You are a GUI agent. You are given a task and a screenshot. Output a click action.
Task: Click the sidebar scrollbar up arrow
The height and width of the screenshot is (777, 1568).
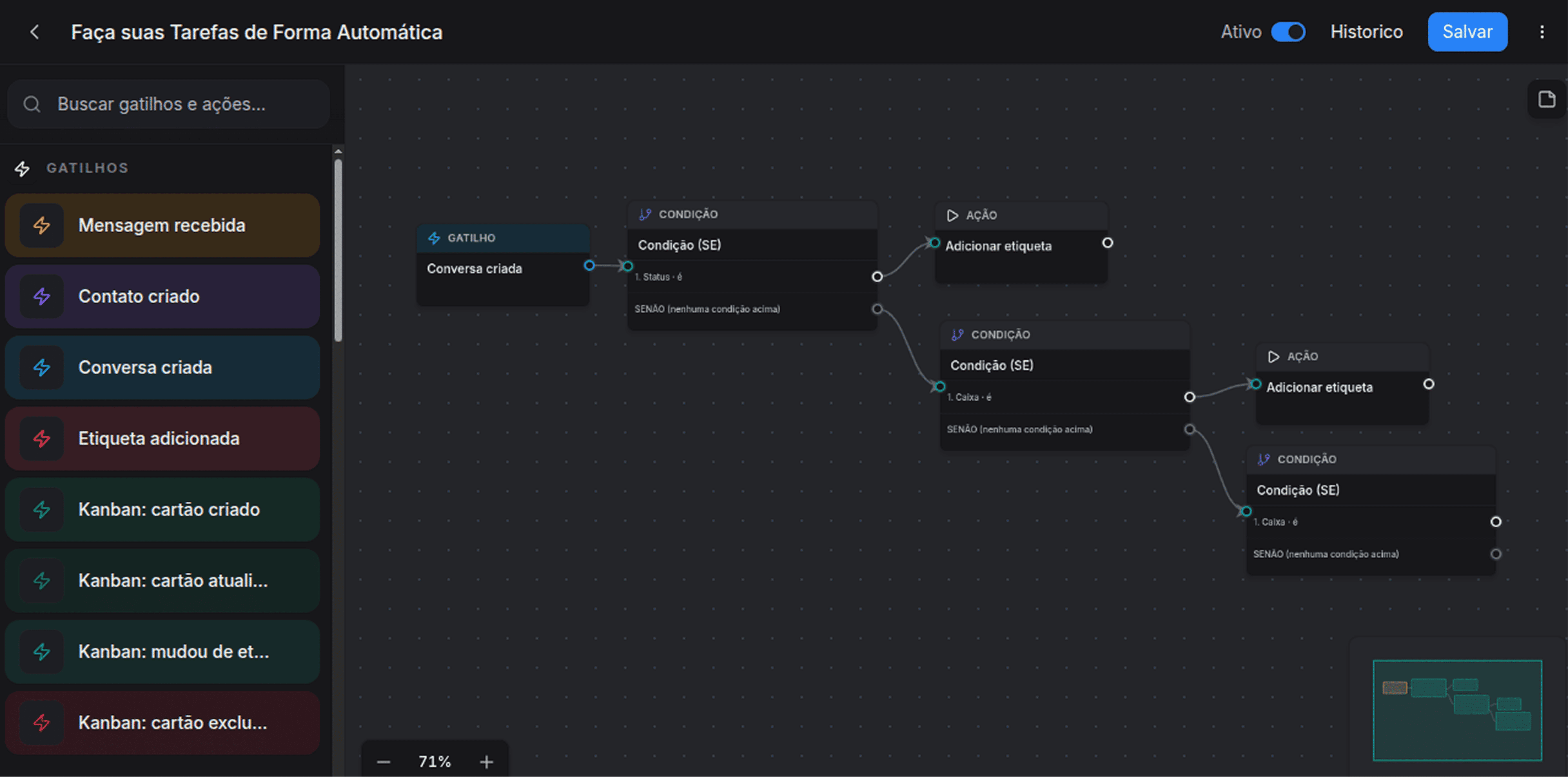[x=338, y=151]
